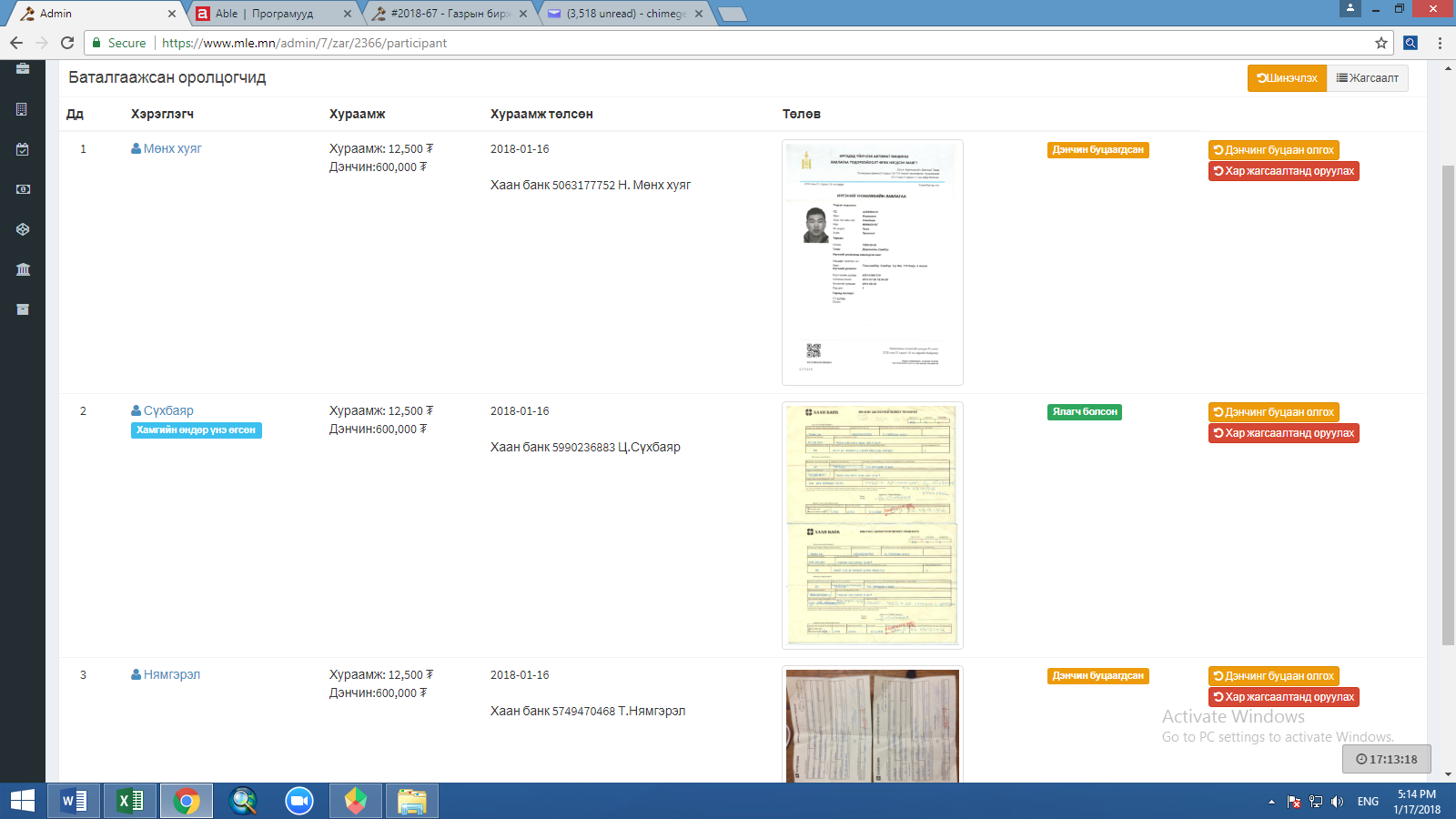
Task: Open the receipt photo thumbnail for Нямгэрэл
Action: tap(872, 724)
